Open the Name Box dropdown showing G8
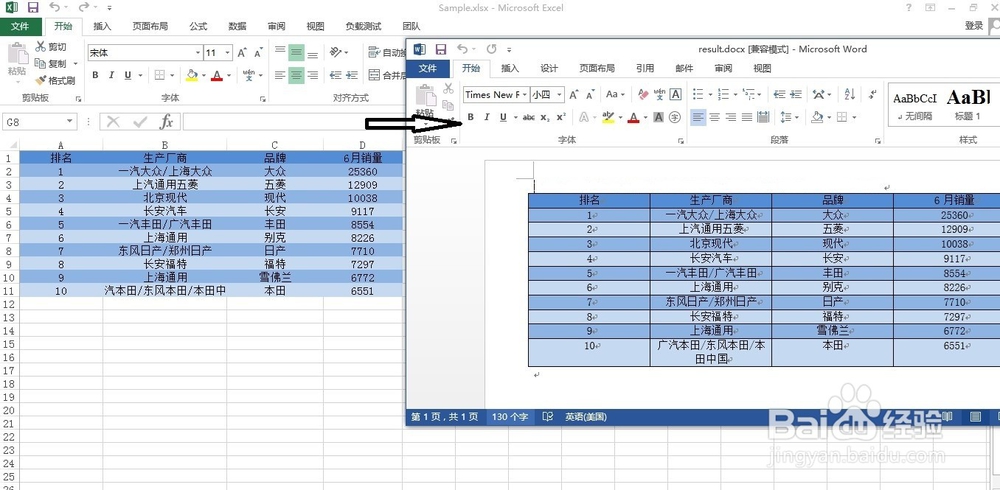 [x=71, y=121]
